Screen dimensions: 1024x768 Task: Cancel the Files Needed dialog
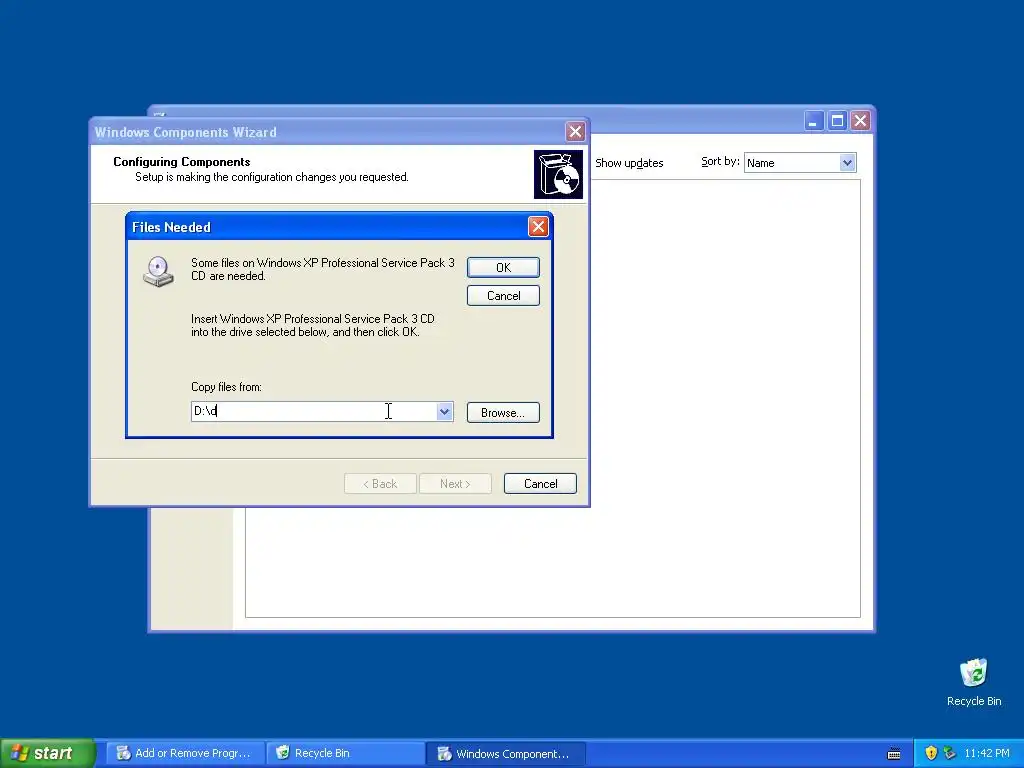click(503, 296)
